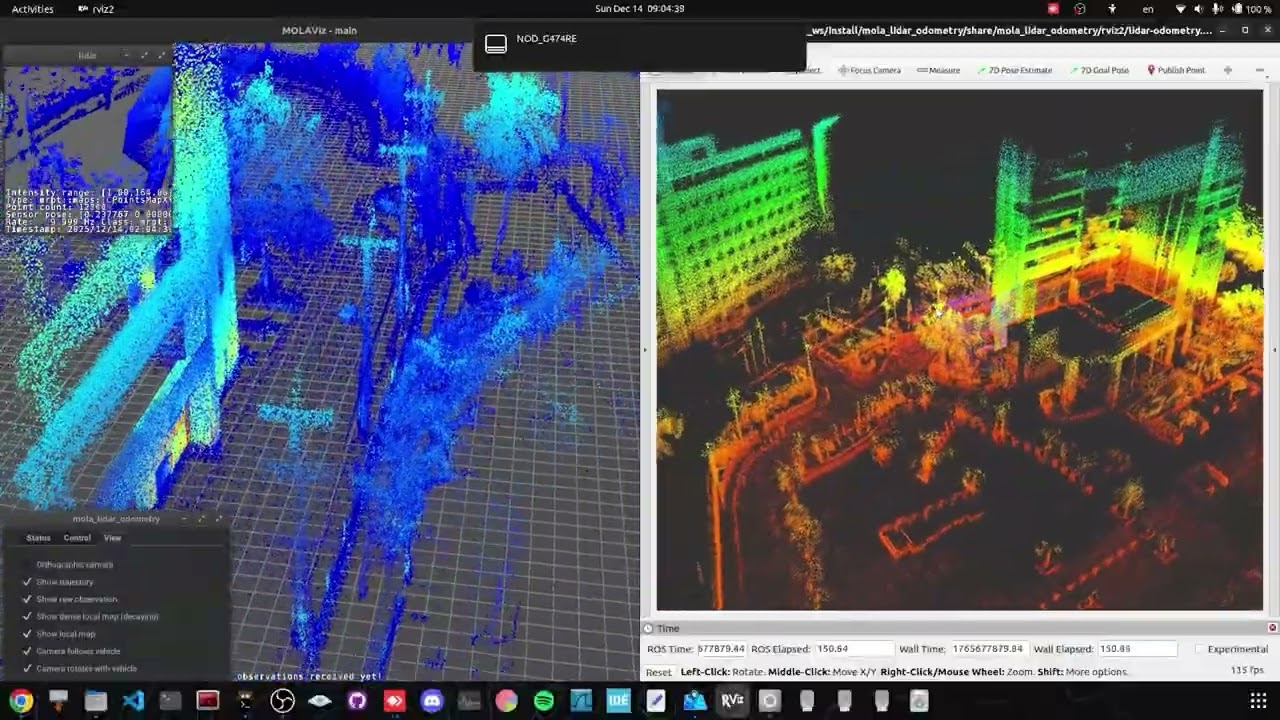The width and height of the screenshot is (1280, 720).
Task: Open the Files manager in the dock
Action: coord(96,701)
